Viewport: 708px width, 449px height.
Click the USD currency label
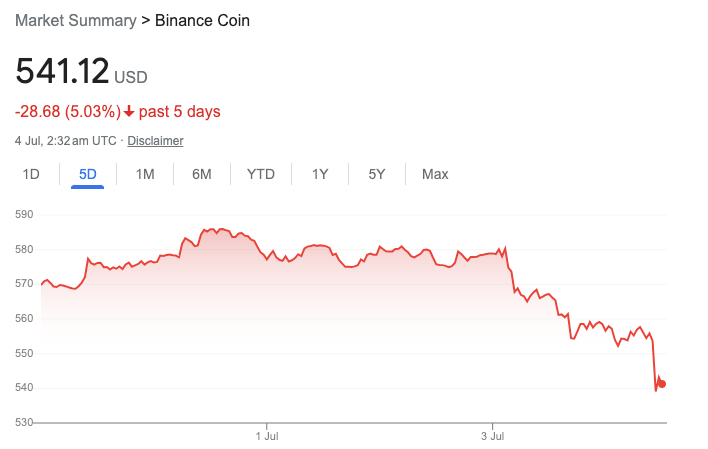[x=131, y=77]
